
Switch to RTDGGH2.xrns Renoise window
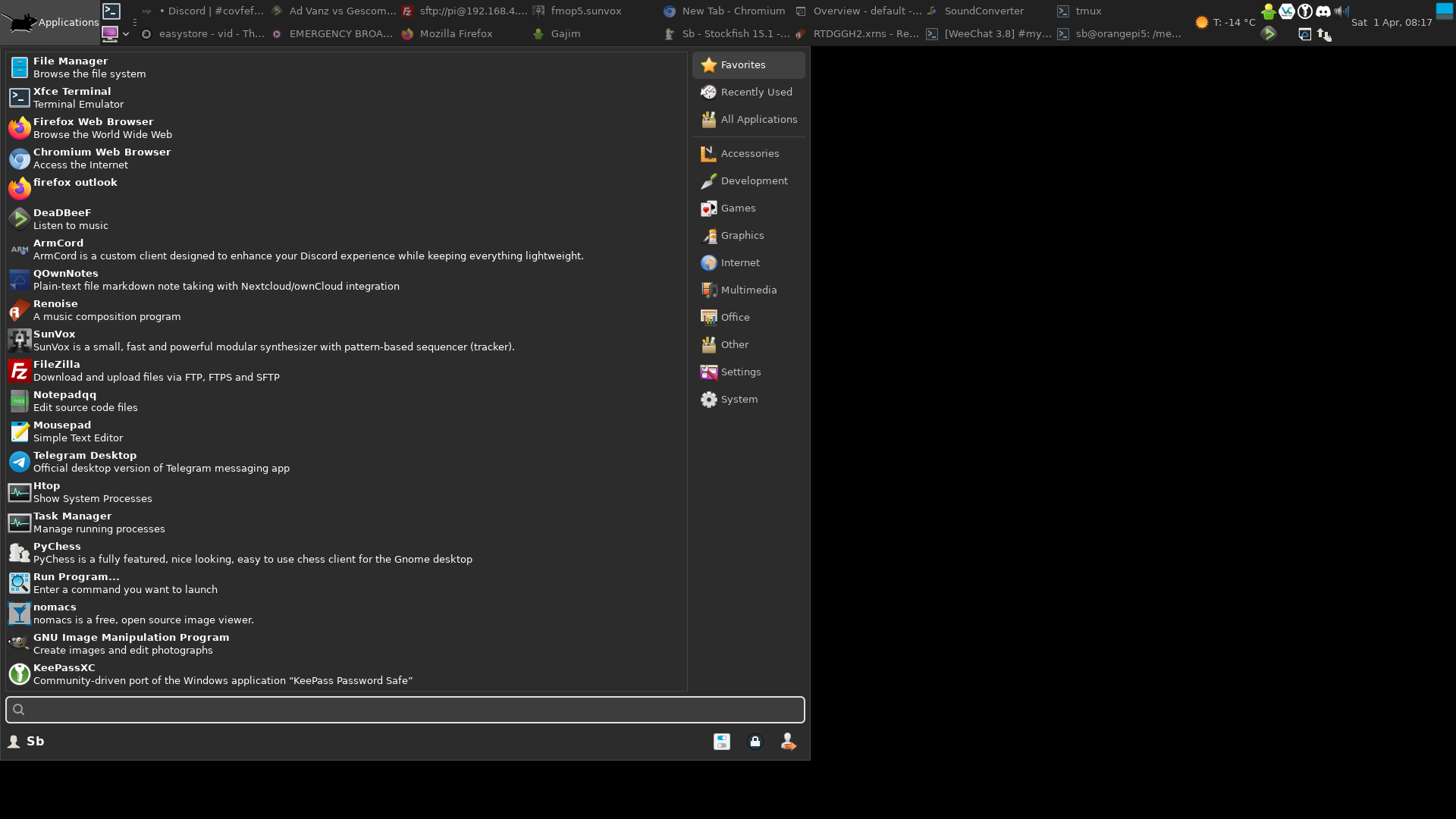click(x=857, y=34)
